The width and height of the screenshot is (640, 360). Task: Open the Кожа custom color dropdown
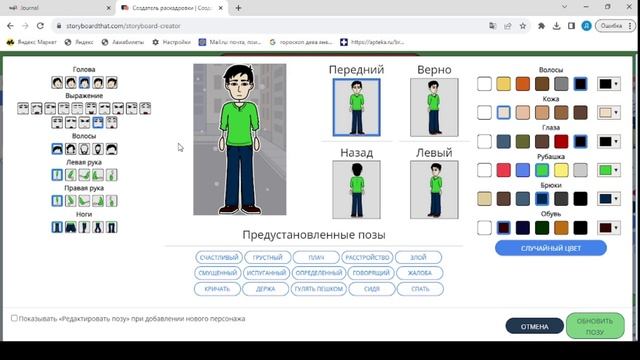coord(609,112)
